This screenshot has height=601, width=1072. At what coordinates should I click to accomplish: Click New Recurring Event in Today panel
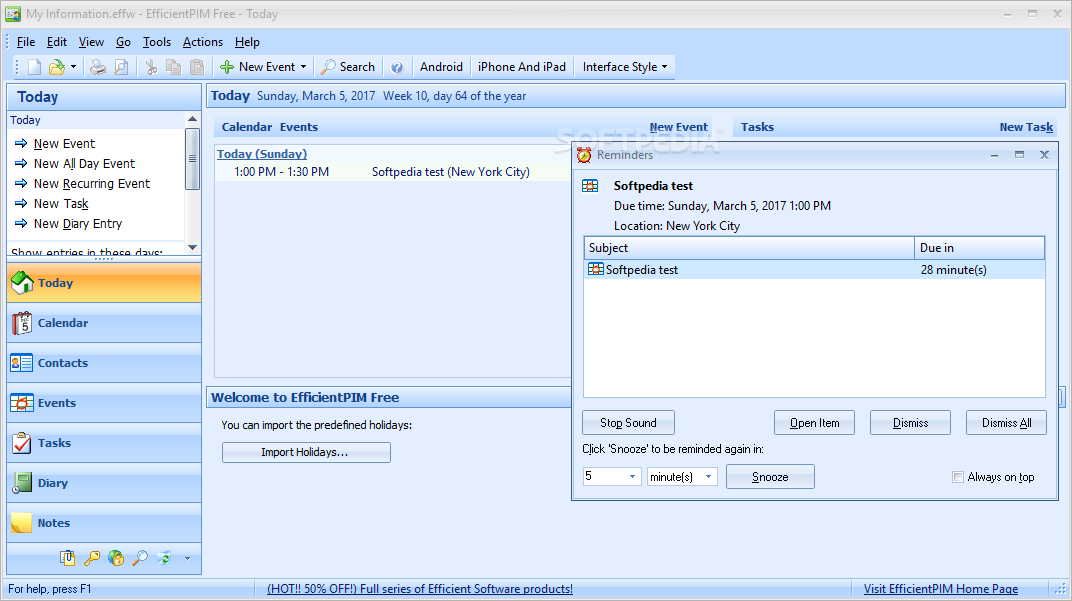coord(92,184)
